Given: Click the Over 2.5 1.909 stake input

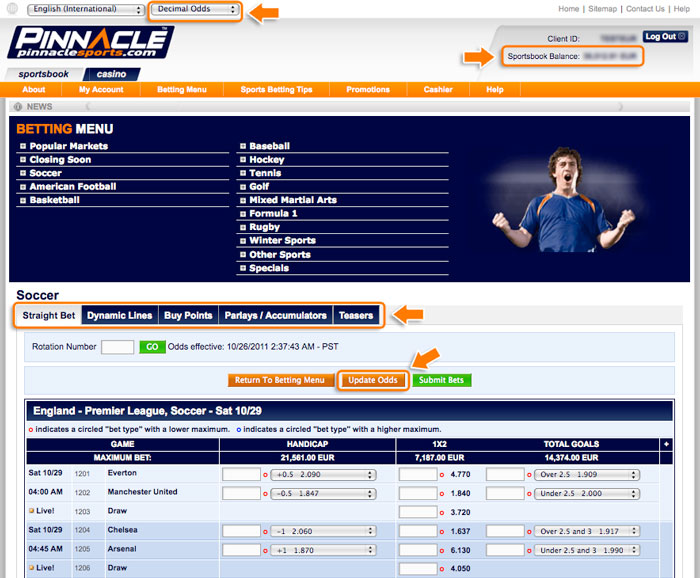Looking at the screenshot, I should tap(505, 474).
